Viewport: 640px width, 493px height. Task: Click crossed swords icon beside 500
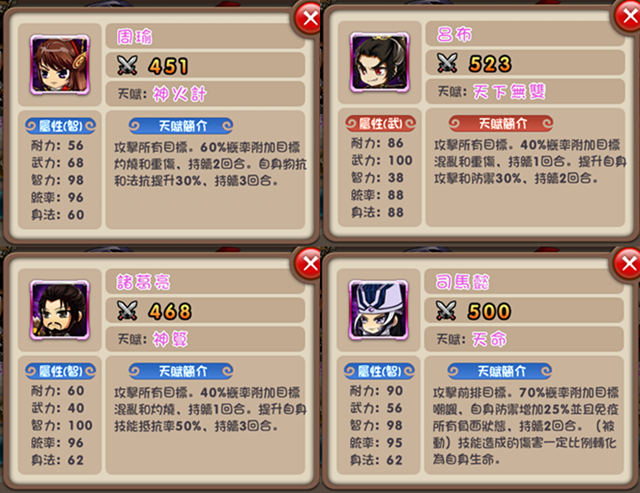tap(446, 311)
